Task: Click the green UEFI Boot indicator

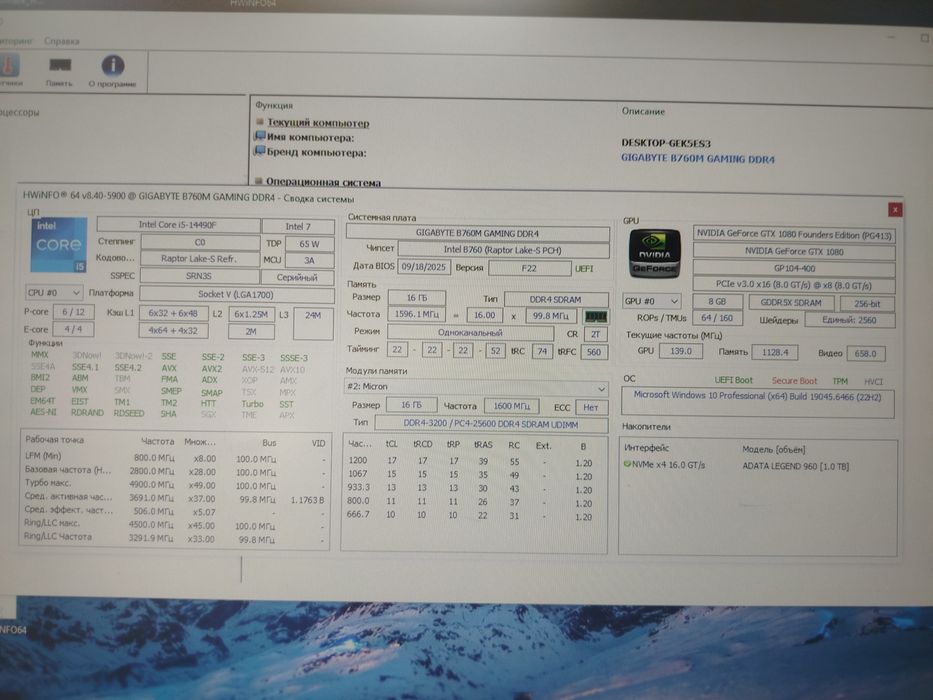Action: 733,380
